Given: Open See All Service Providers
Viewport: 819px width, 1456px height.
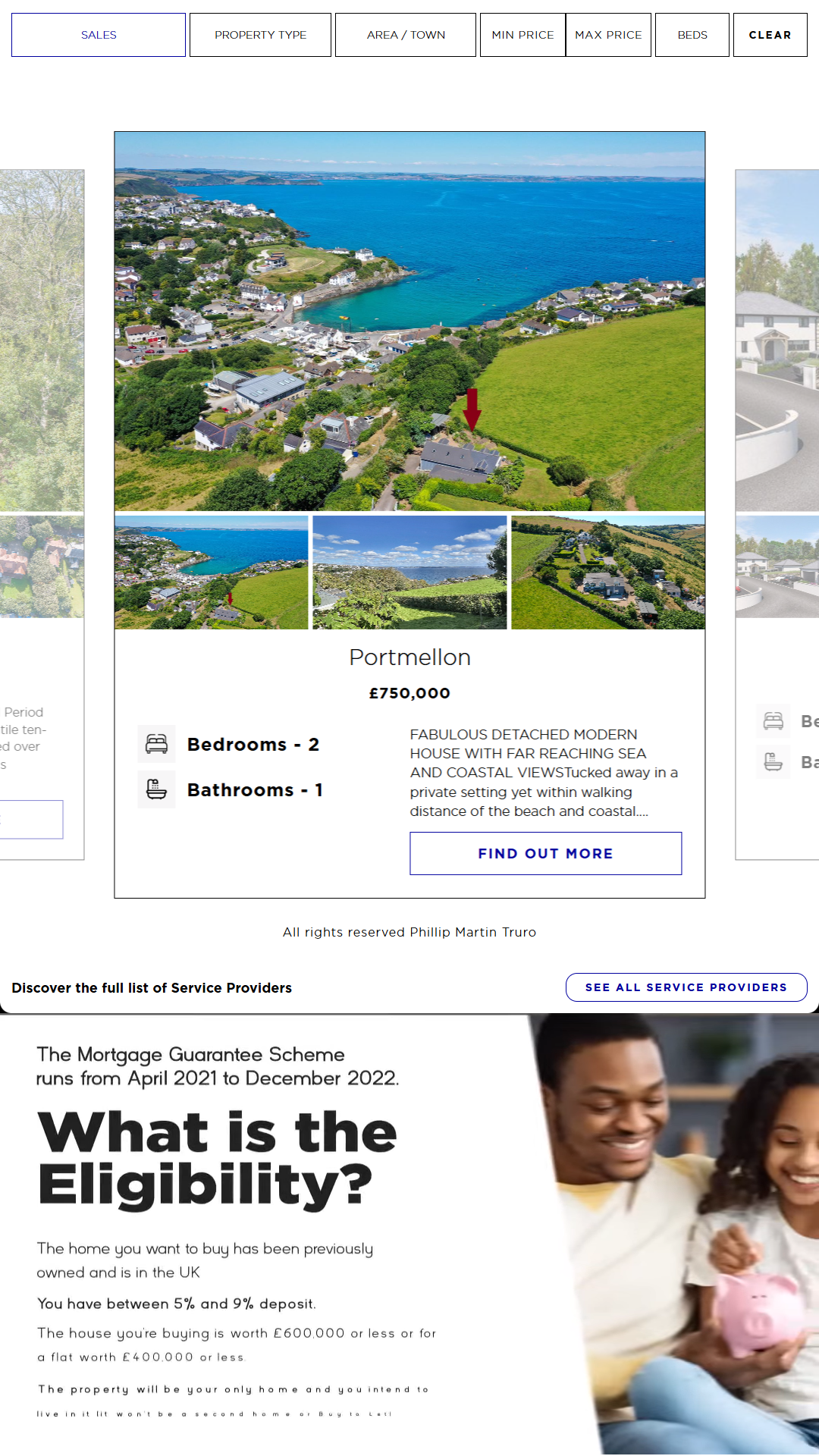Looking at the screenshot, I should (686, 987).
